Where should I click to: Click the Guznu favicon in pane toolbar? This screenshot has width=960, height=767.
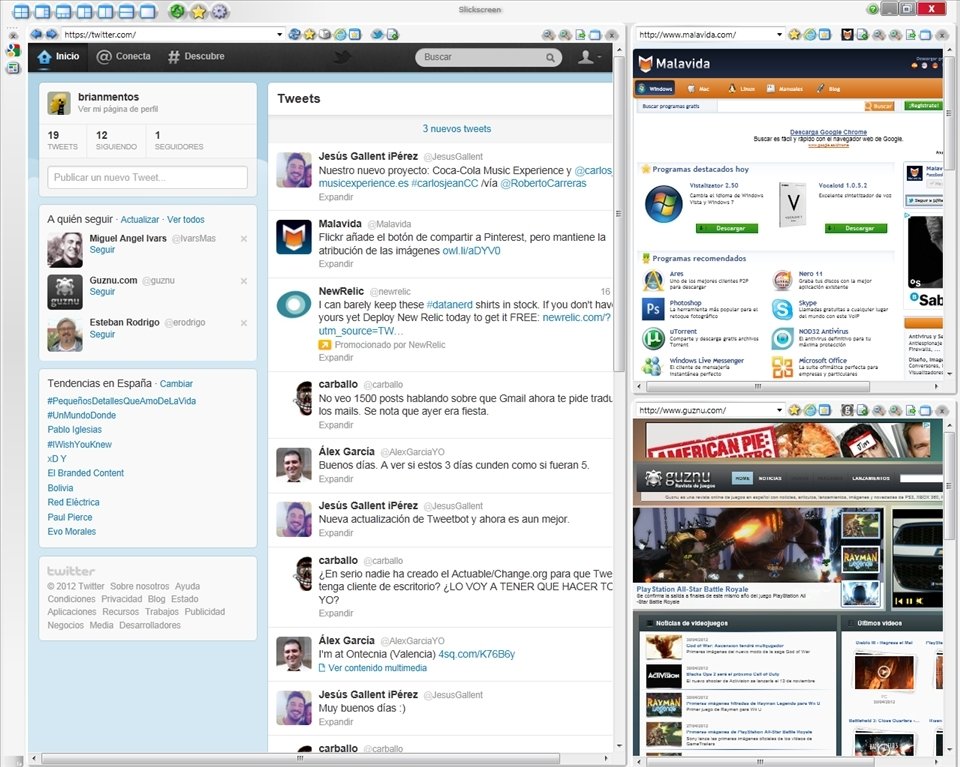tap(847, 410)
